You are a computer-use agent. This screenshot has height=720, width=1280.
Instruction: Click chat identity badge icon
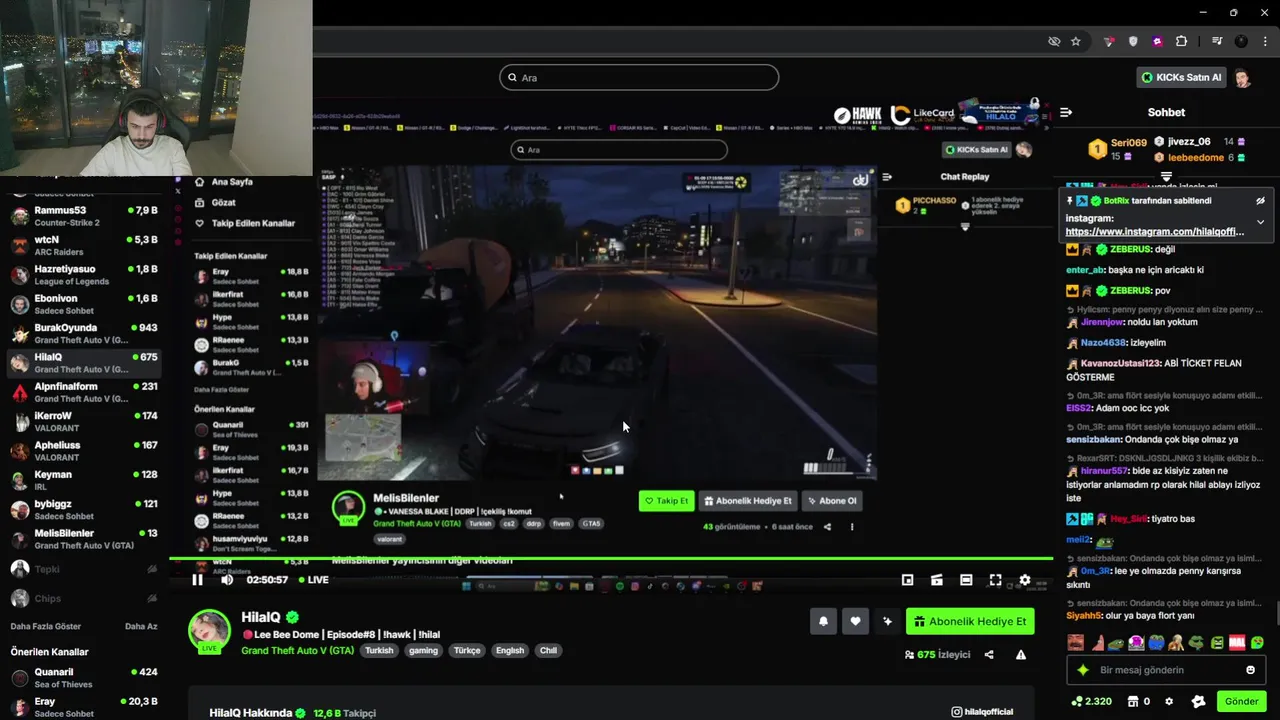[x=1199, y=702]
